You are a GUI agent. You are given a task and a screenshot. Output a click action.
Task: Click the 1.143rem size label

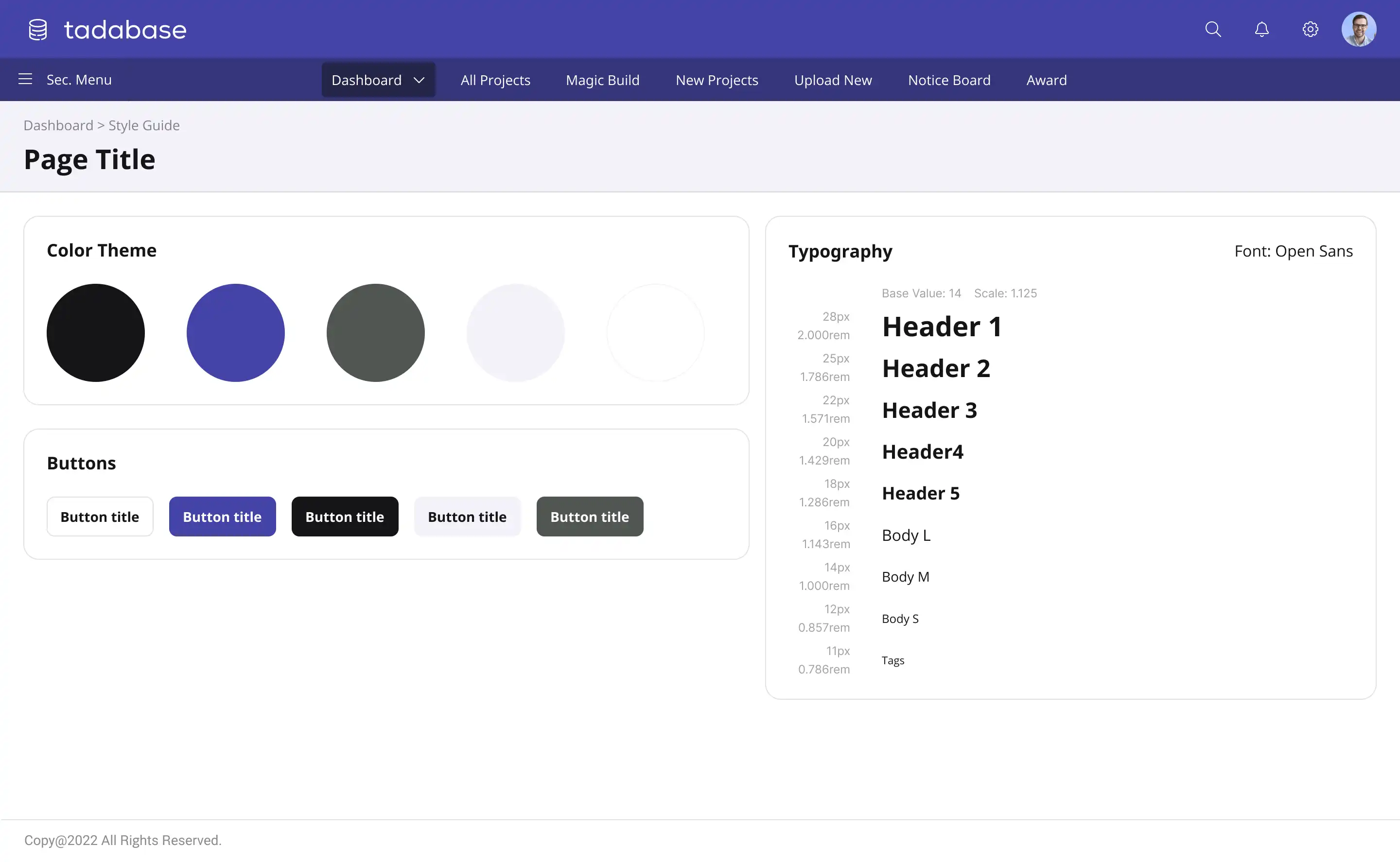click(x=826, y=544)
